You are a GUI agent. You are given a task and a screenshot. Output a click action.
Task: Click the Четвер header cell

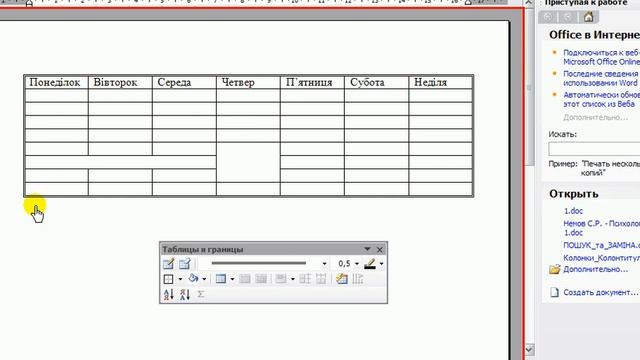tap(248, 82)
